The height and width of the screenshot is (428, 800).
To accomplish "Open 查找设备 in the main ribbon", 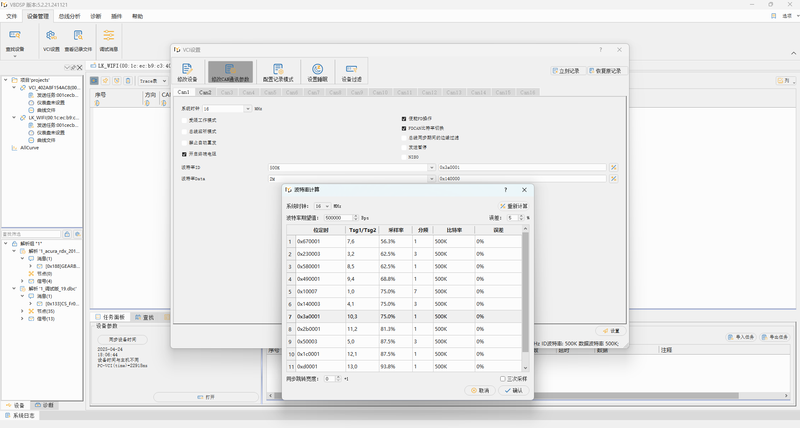I will point(15,41).
